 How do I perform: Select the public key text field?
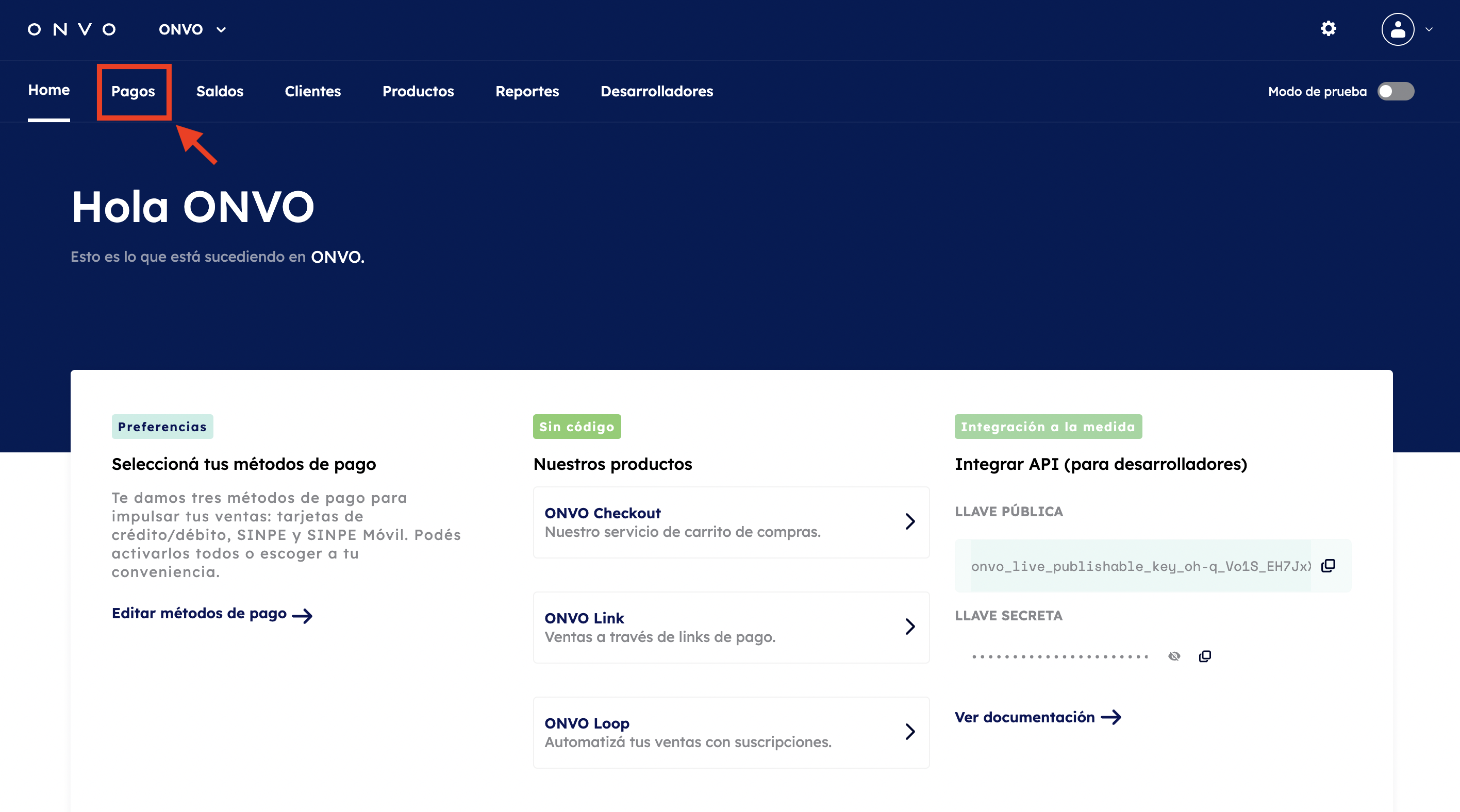point(1141,566)
